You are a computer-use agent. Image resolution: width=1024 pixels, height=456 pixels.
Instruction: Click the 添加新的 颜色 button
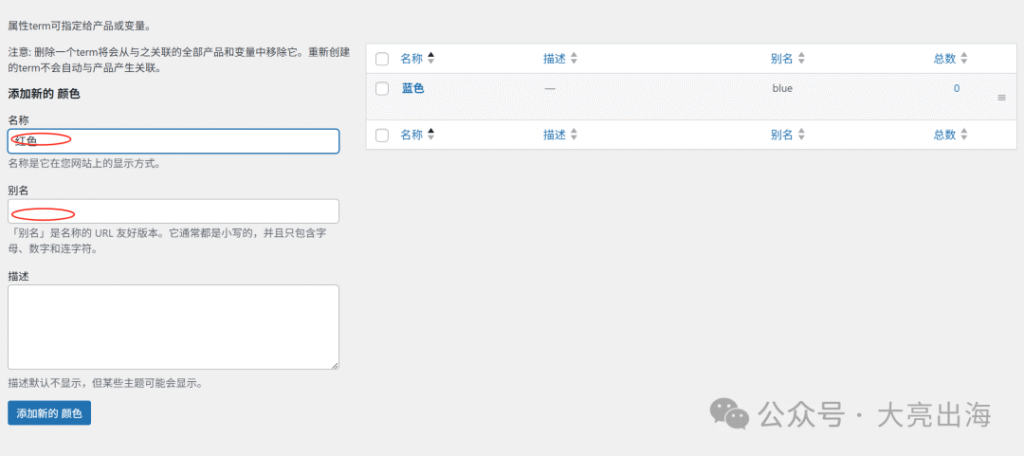49,414
